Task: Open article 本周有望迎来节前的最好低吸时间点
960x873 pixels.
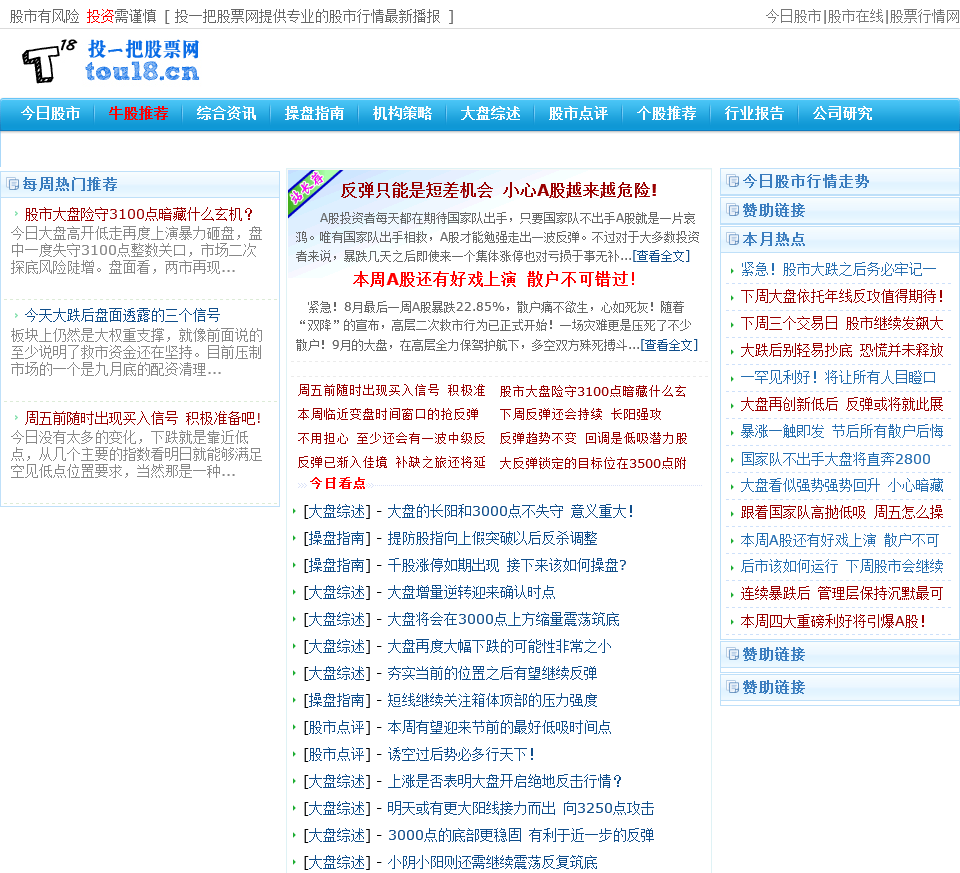Action: (x=499, y=727)
